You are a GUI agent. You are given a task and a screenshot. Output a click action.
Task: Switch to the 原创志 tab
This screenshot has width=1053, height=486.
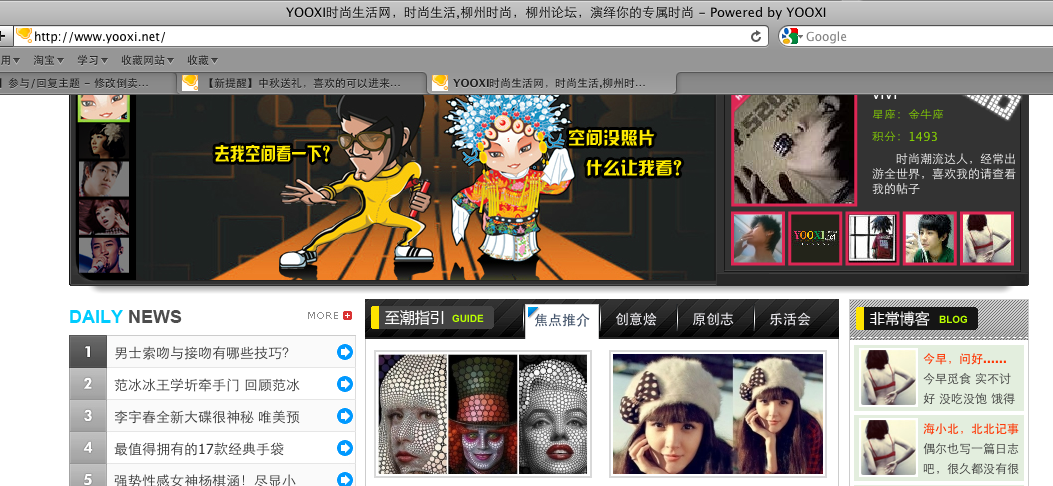coord(713,319)
